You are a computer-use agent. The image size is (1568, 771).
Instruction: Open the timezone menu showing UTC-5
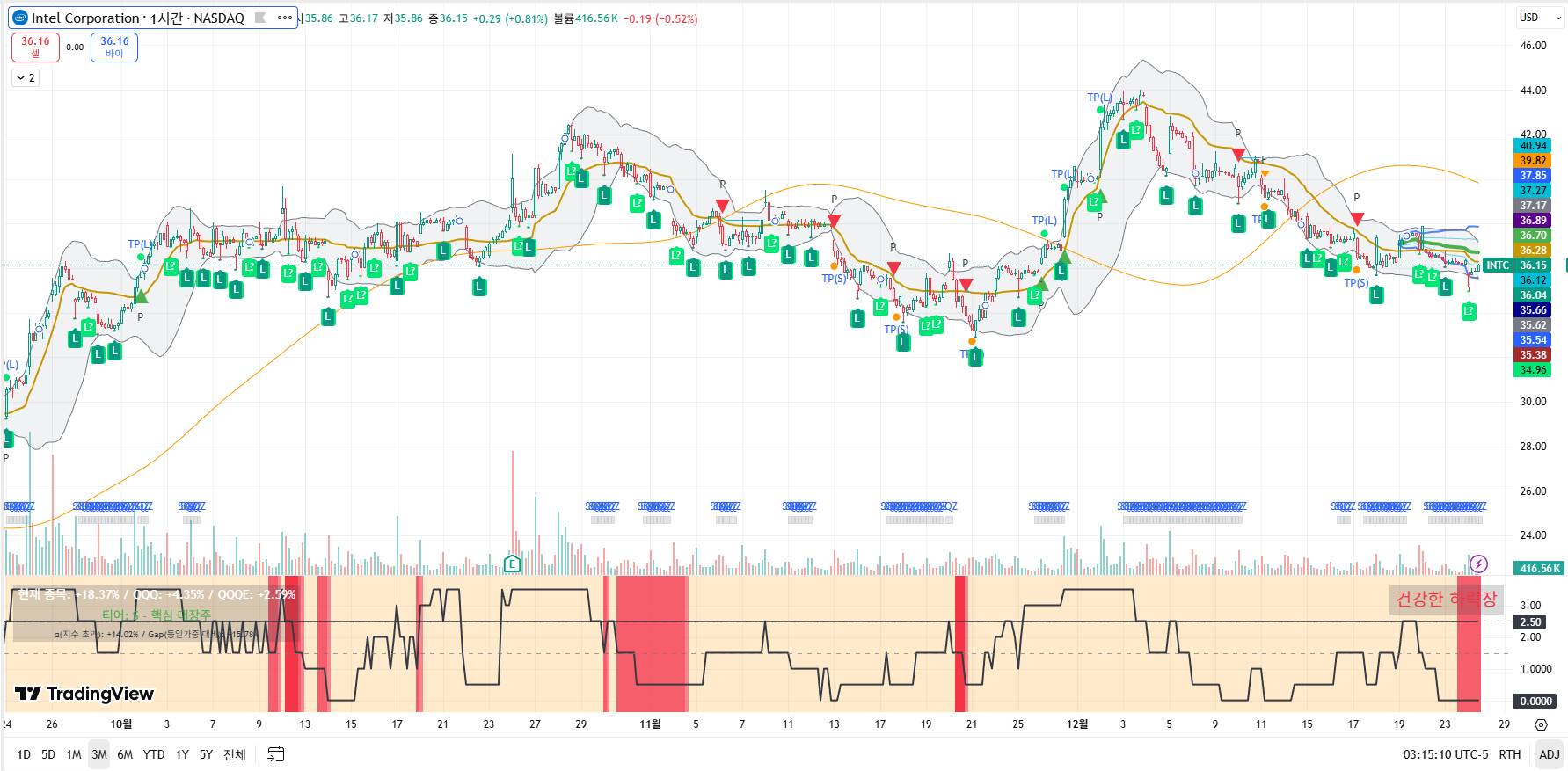1446,754
